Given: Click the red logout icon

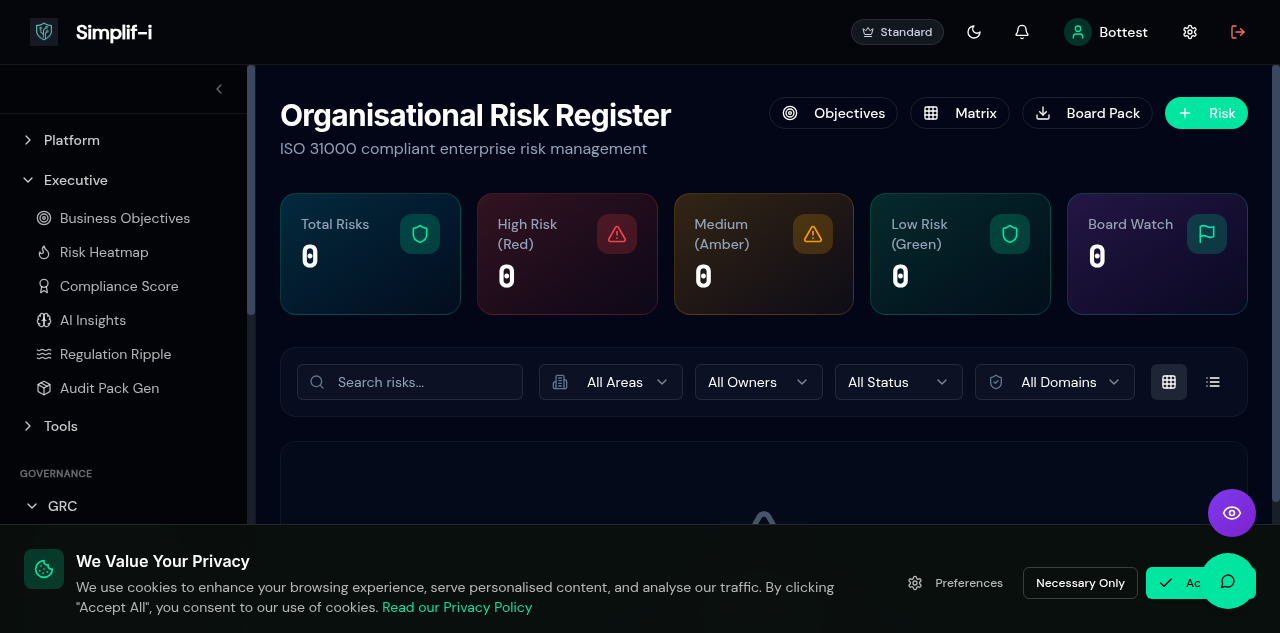Looking at the screenshot, I should pyautogui.click(x=1238, y=32).
